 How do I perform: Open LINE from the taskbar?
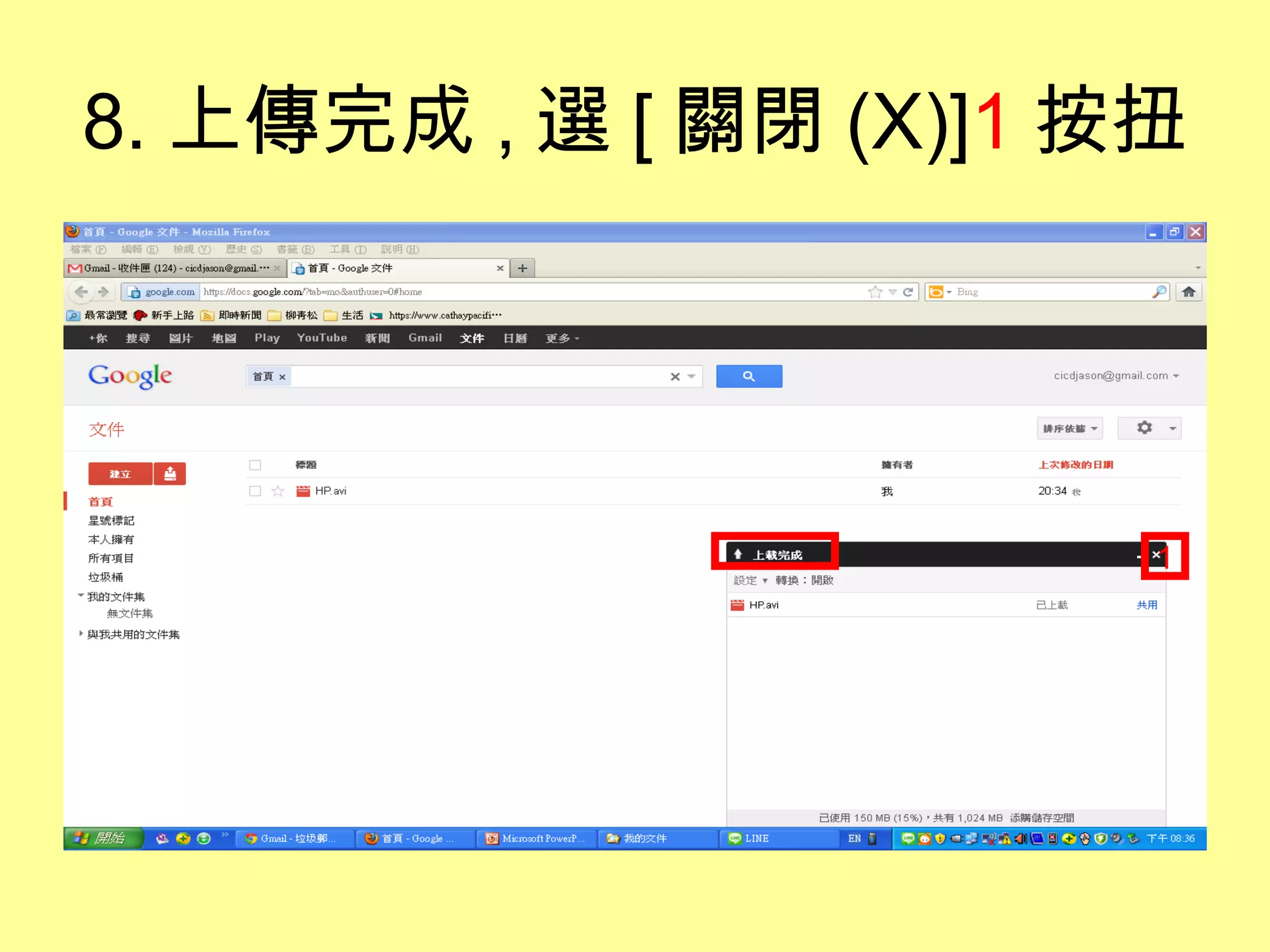tap(779, 839)
